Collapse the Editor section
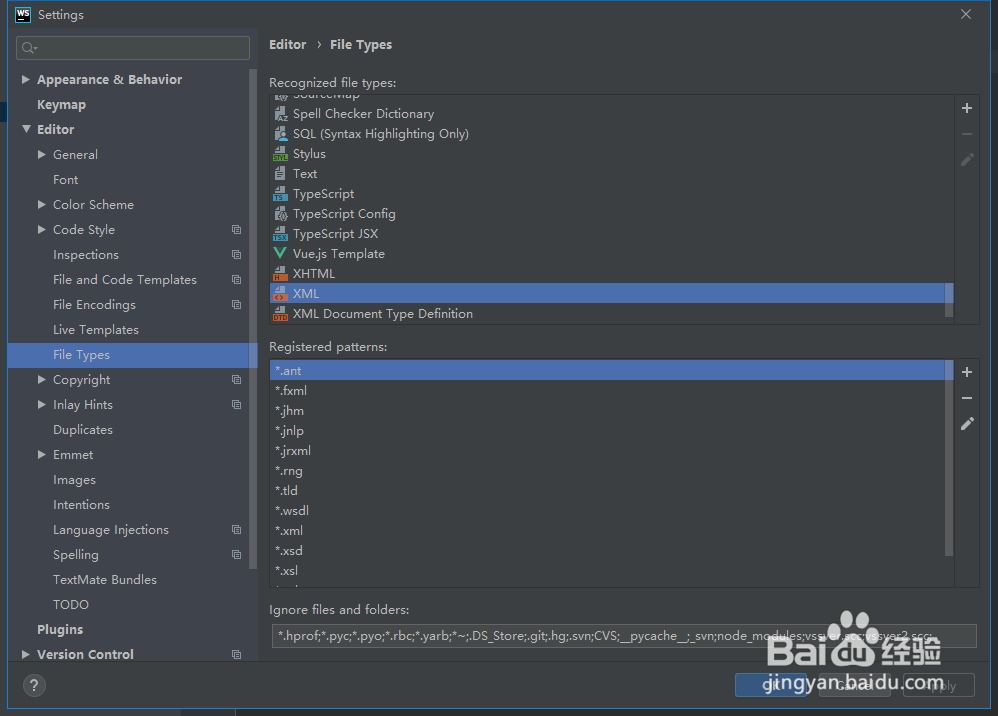998x716 pixels. tap(24, 129)
